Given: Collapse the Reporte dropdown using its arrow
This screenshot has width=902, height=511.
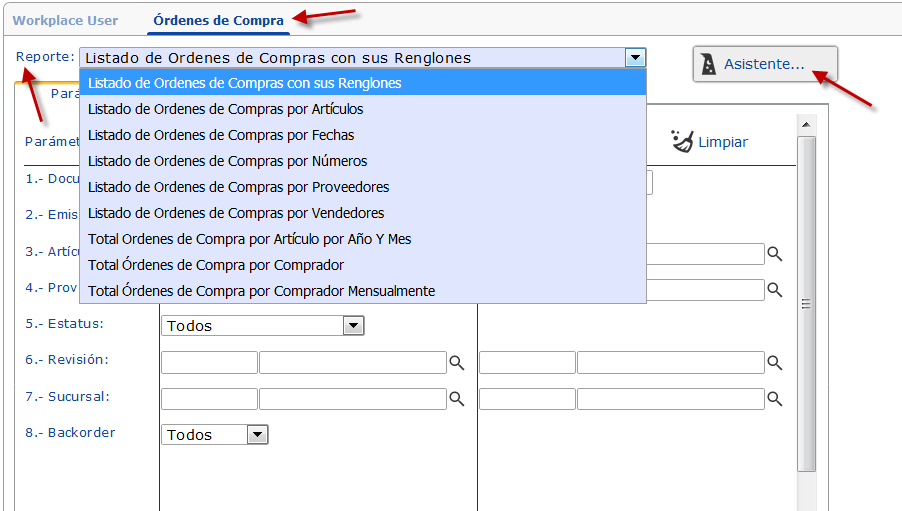Looking at the screenshot, I should point(635,58).
